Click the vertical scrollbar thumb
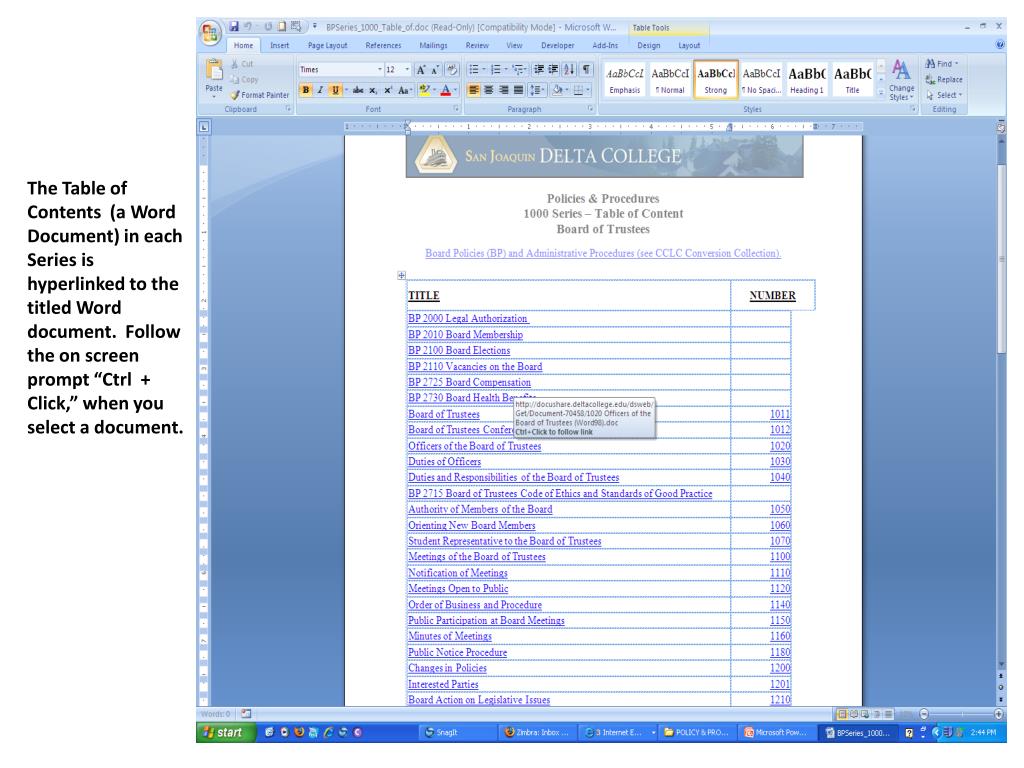 [x=1000, y=258]
